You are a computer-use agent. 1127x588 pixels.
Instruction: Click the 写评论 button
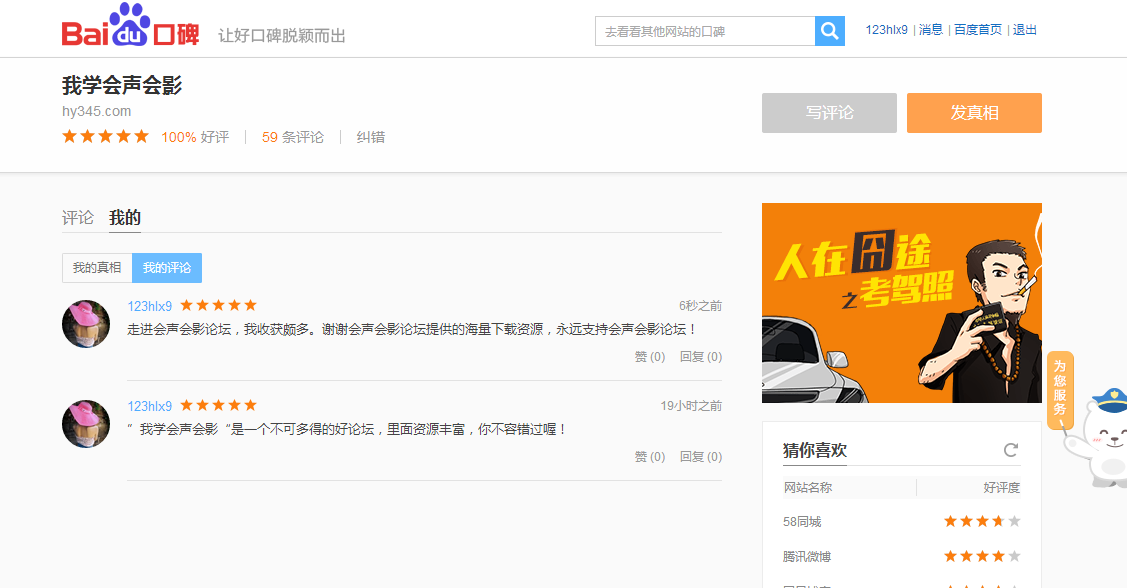(x=829, y=113)
